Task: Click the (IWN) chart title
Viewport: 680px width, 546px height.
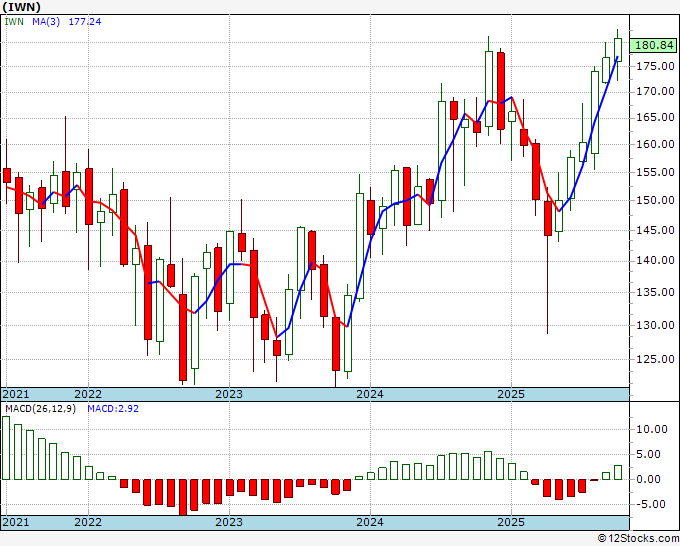Action: point(22,7)
